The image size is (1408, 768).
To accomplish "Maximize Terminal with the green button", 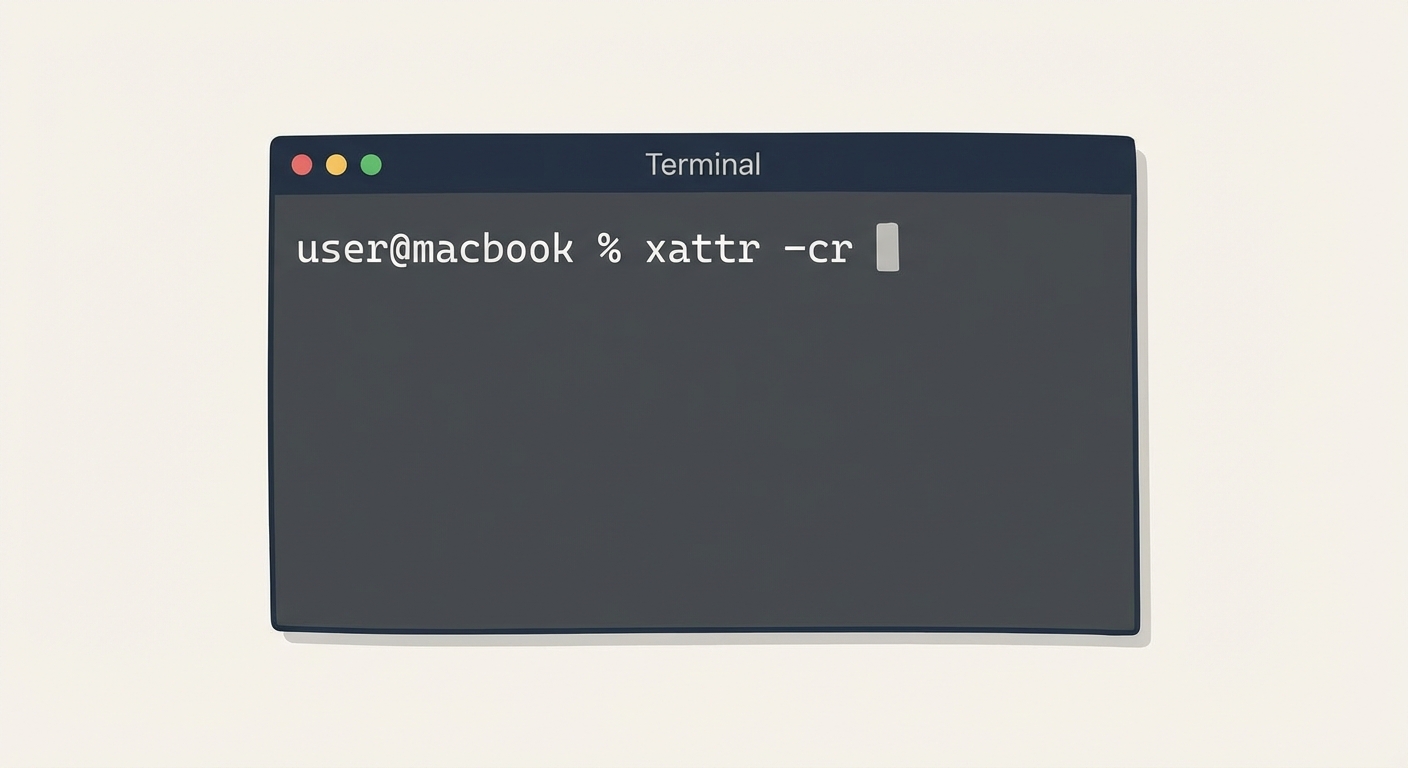I will tap(371, 165).
